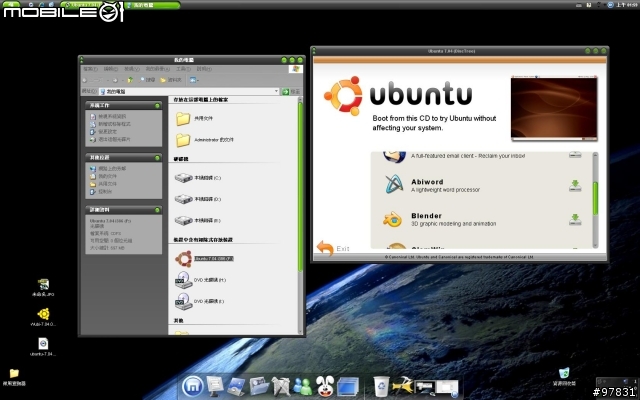Expand the address bar dropdown list
This screenshot has height=400, width=640.
(276, 91)
